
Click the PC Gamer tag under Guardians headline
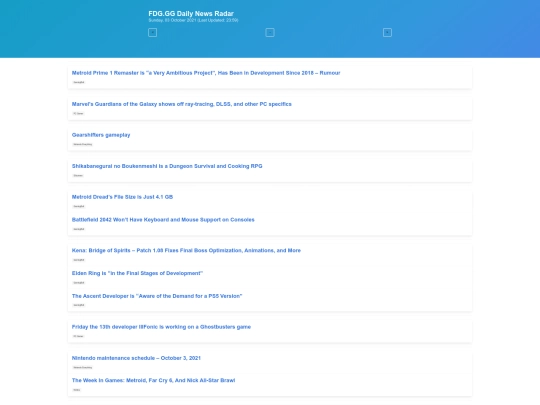tap(78, 113)
